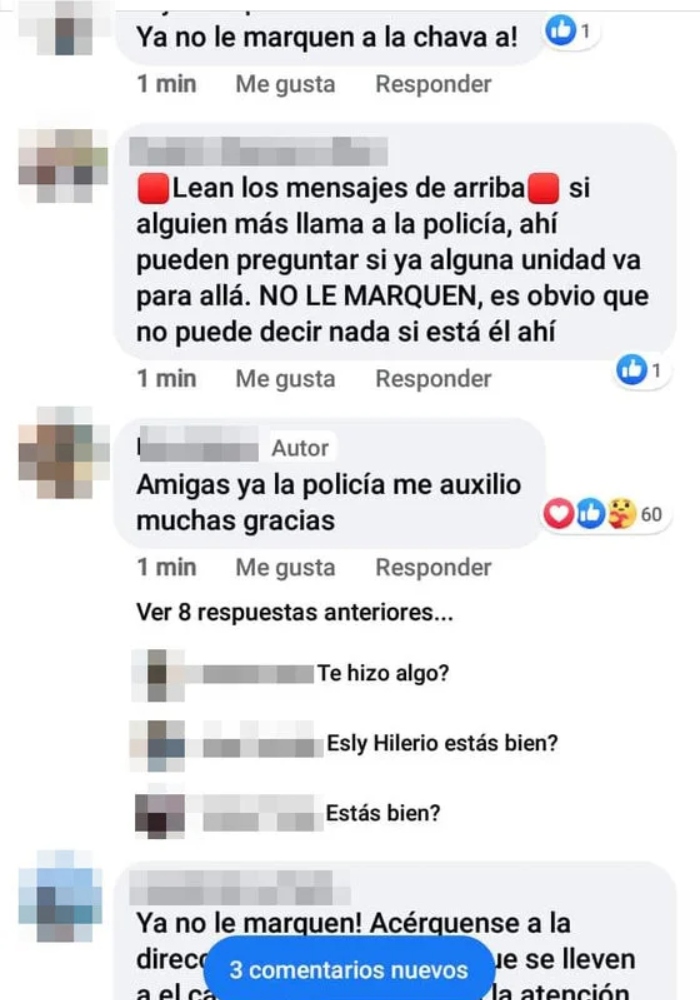Reply to the author's 'muchas gracias' comment

tap(433, 568)
